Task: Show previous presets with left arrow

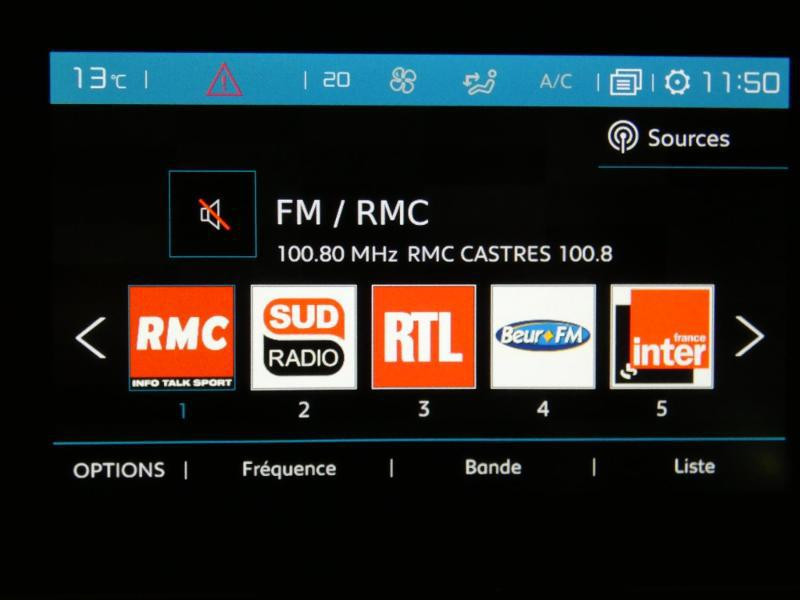Action: point(91,337)
